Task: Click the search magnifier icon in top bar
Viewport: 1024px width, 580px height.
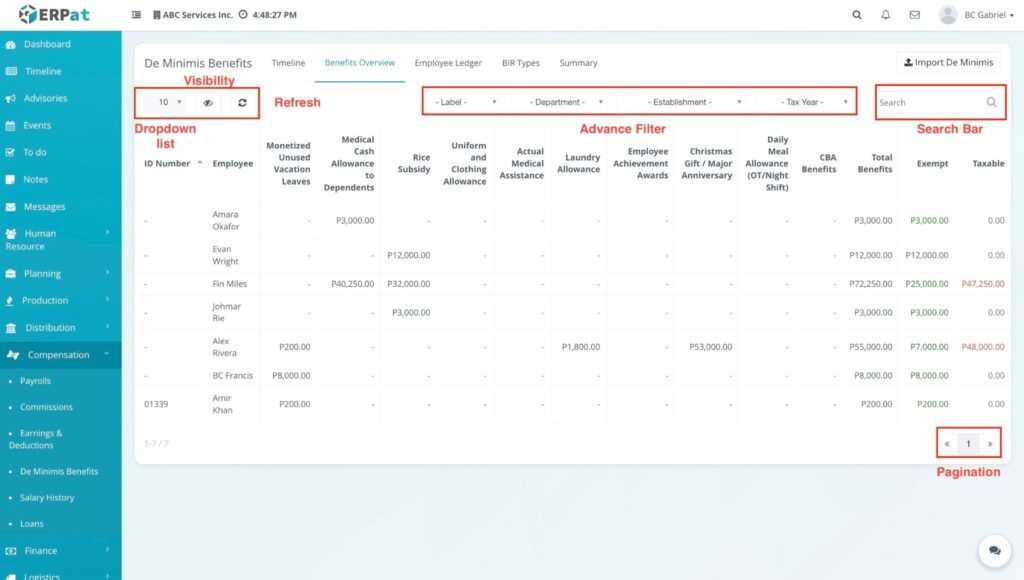Action: click(x=856, y=15)
